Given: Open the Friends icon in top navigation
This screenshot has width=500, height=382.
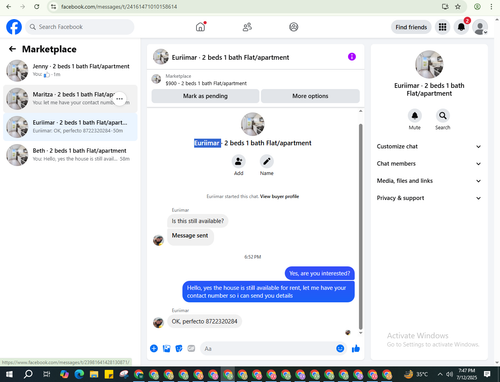Looking at the screenshot, I should coord(247,27).
